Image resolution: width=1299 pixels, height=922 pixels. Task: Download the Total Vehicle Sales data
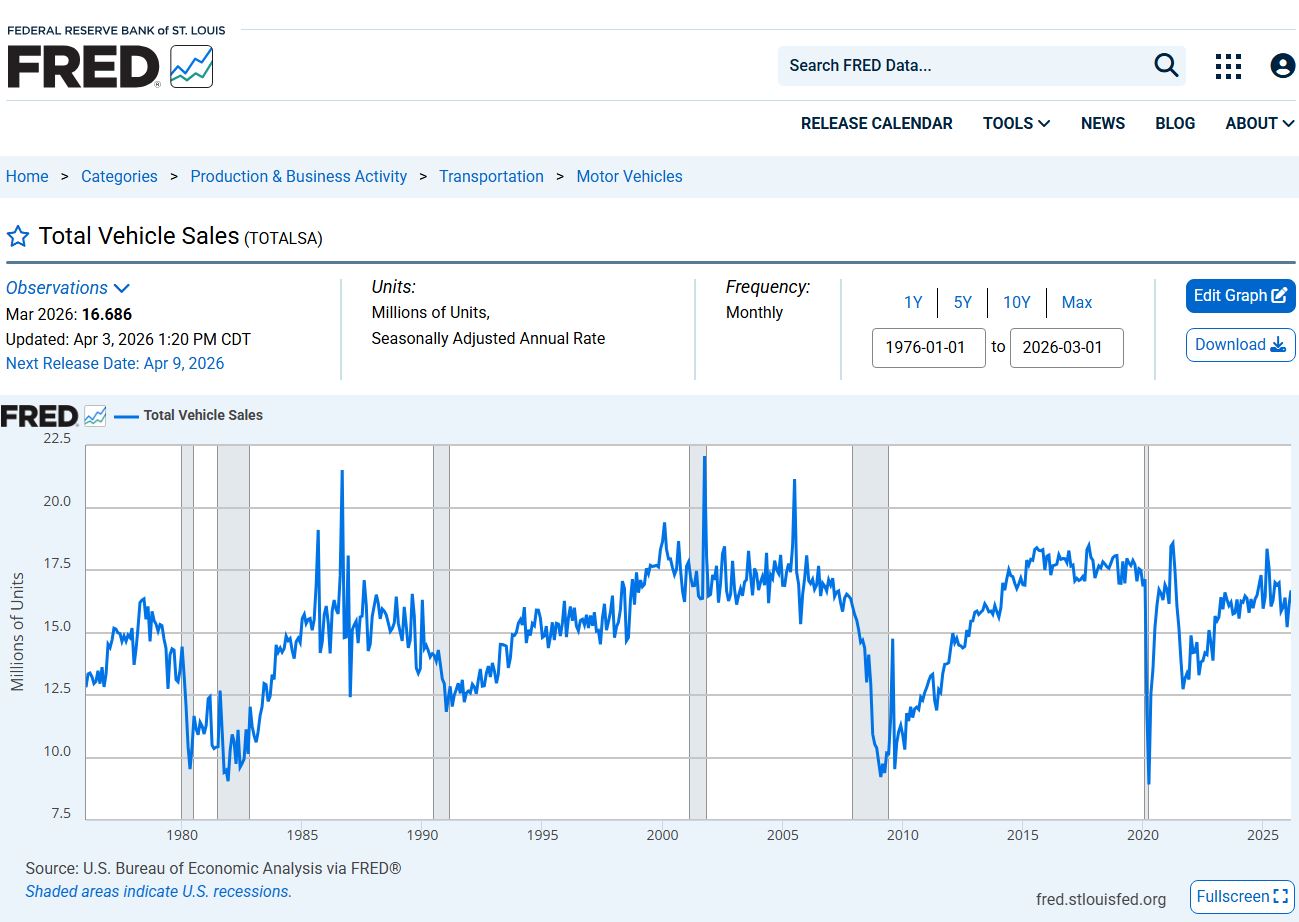(1241, 345)
